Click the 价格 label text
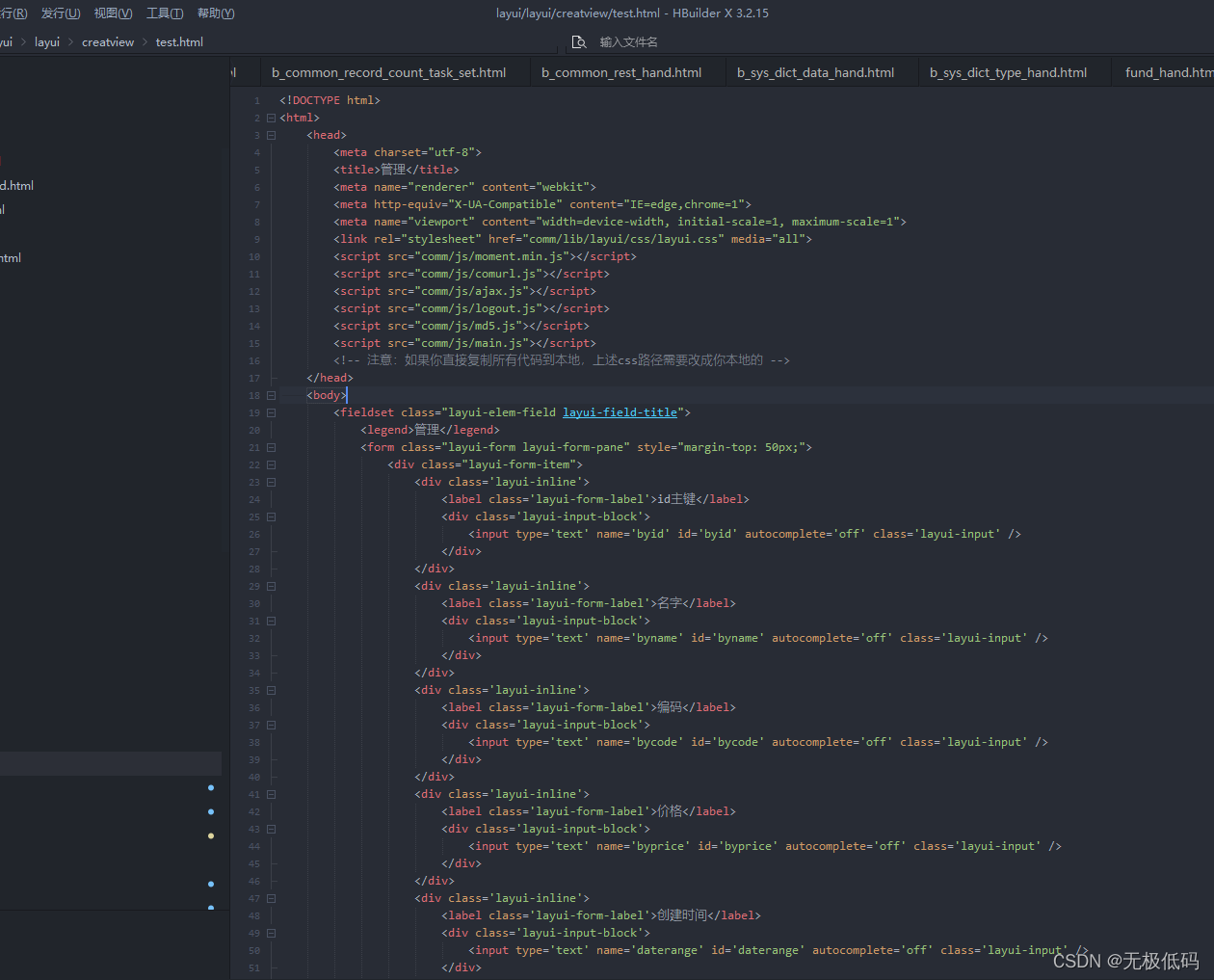 coord(670,811)
